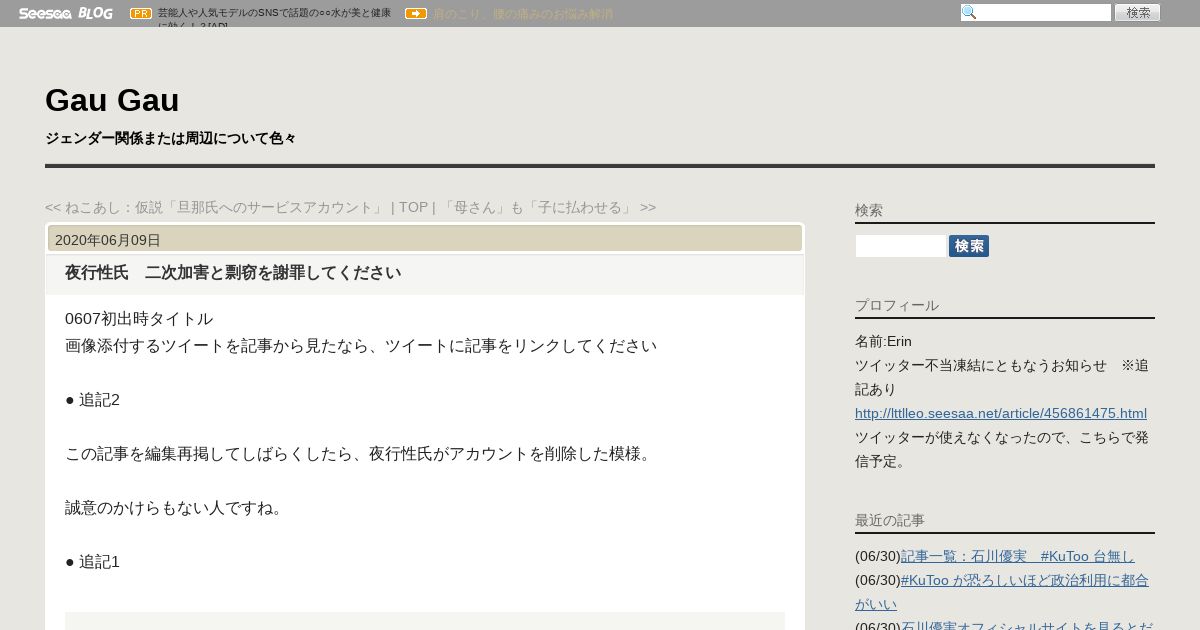Focus the top bar search input
1200x630 pixels.
pos(1036,13)
